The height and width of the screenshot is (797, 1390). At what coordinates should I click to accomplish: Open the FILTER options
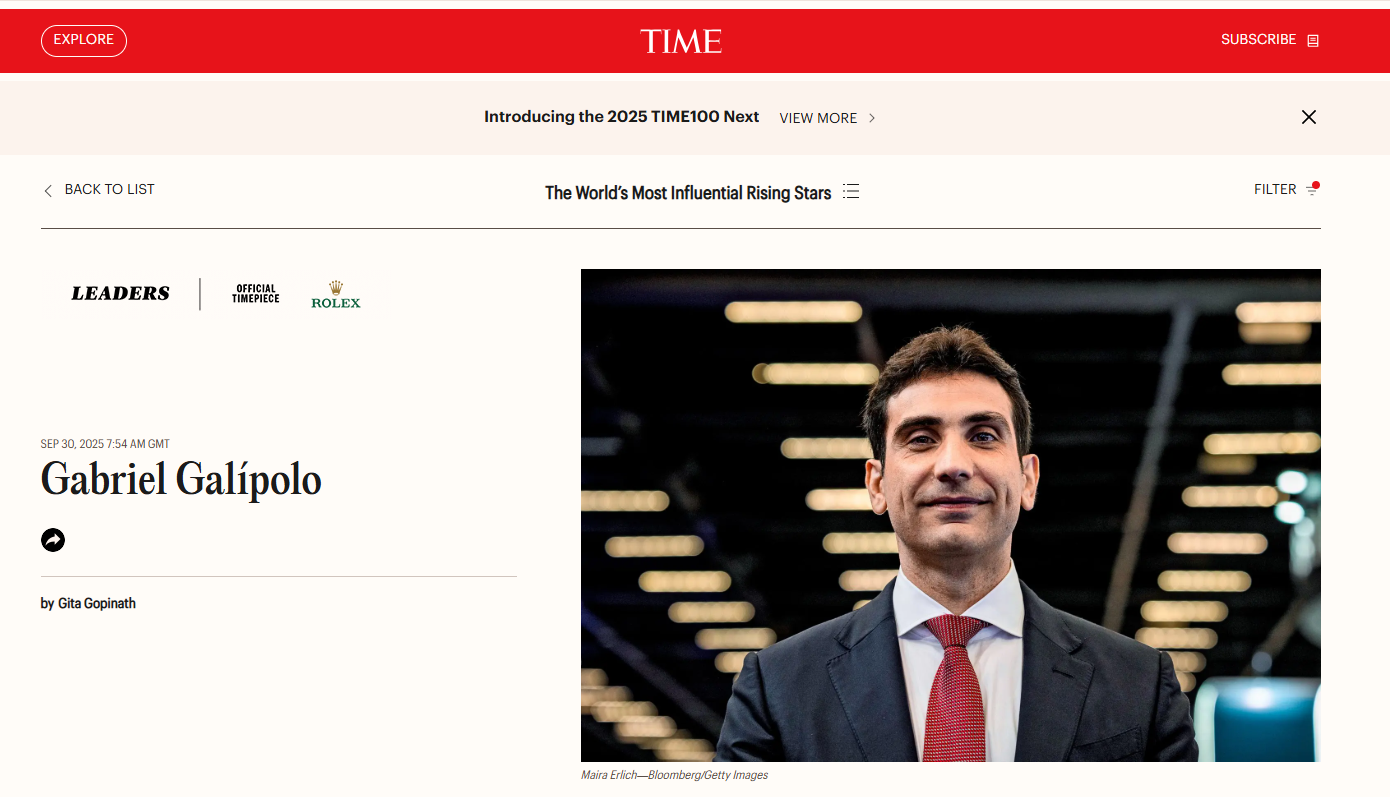coord(1275,189)
